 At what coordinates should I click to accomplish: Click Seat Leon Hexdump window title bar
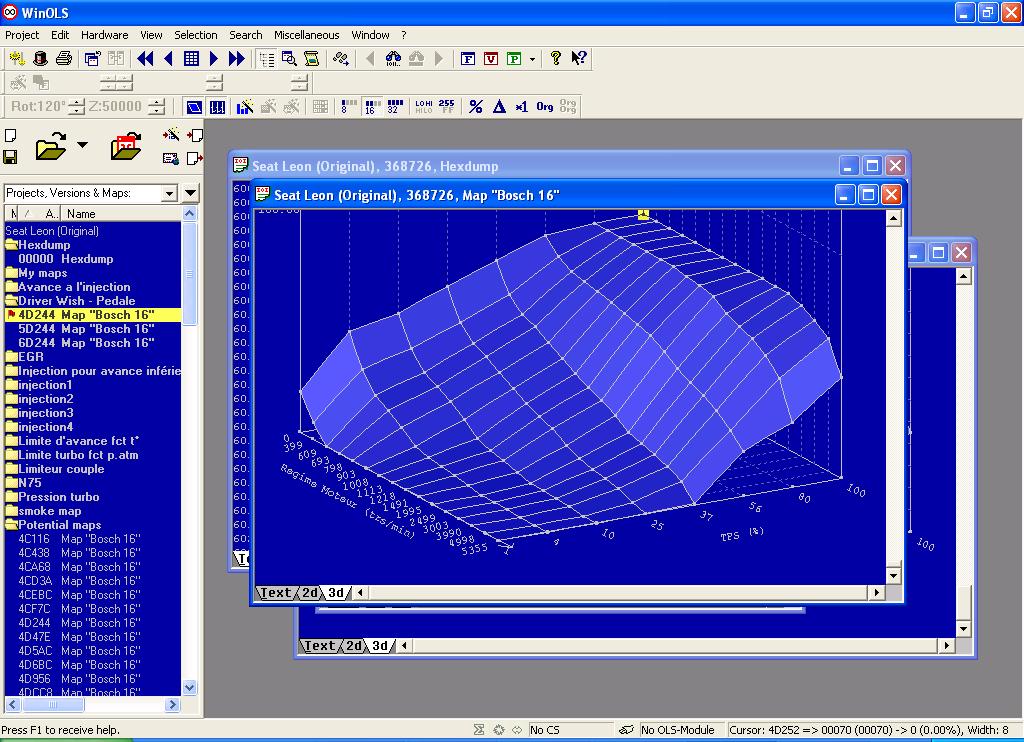tap(536, 166)
